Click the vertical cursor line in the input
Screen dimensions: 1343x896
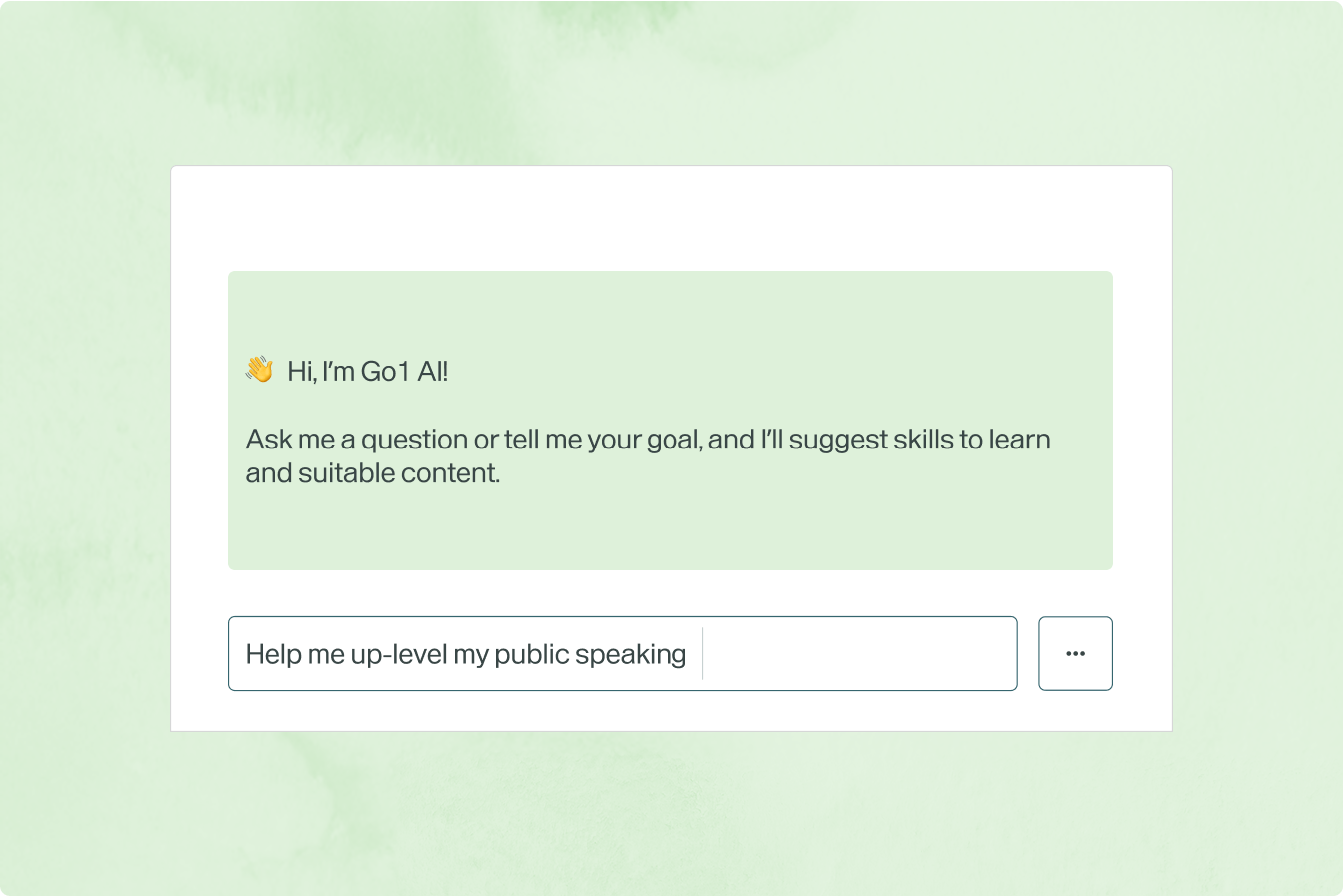click(703, 654)
